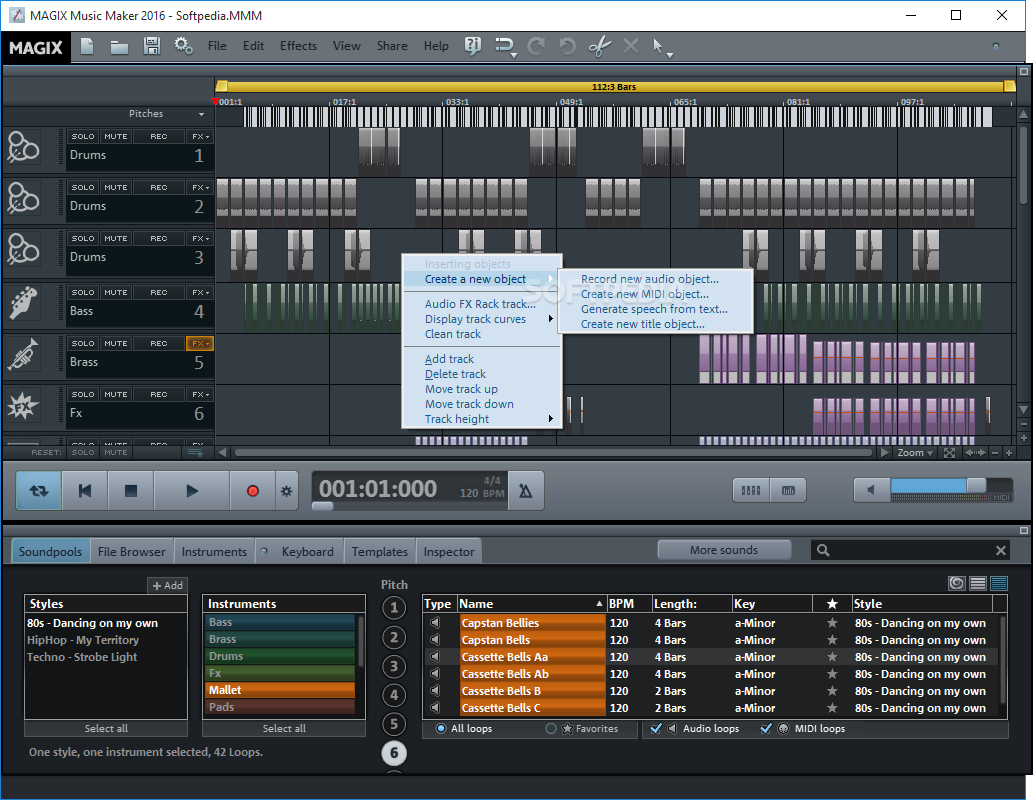Switch to the Inspector tab
Image resolution: width=1033 pixels, height=800 pixels.
coord(449,552)
